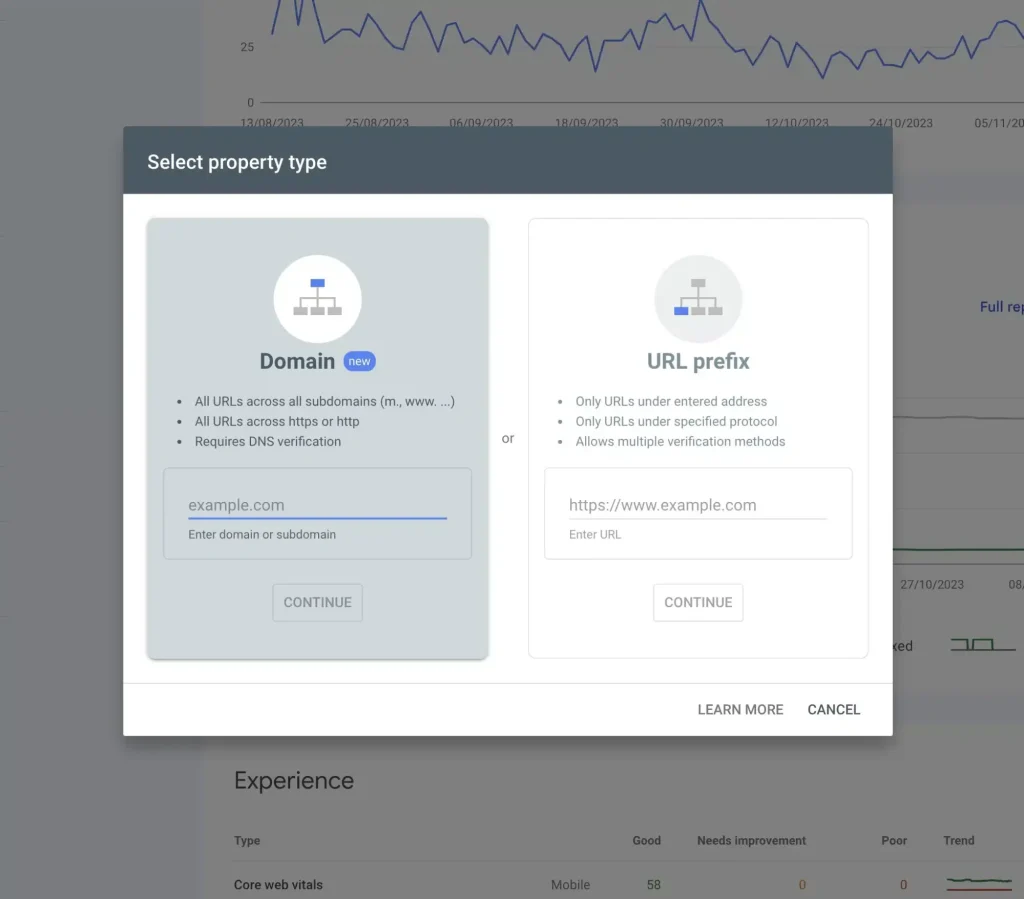Click the blue "new" badge beside Domain

(359, 361)
